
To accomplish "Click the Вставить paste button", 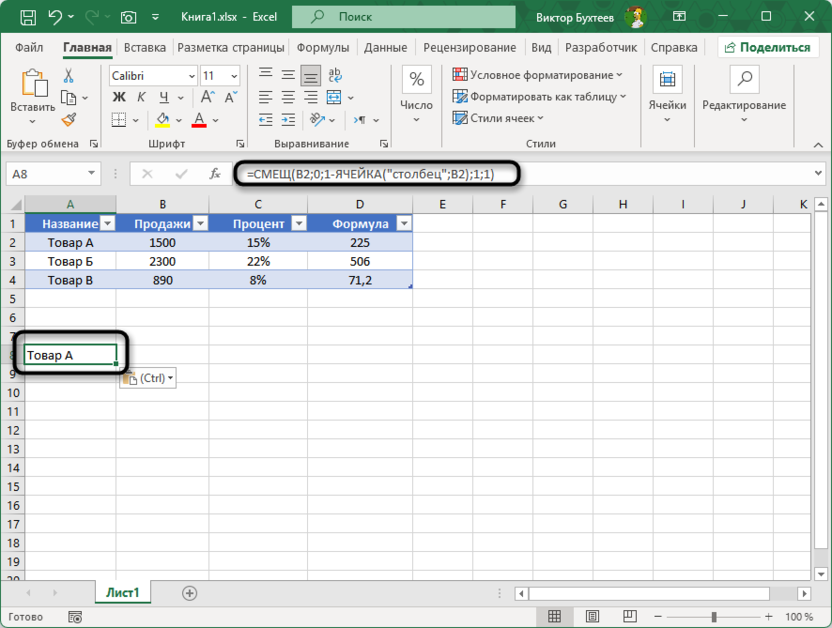I will pos(33,95).
